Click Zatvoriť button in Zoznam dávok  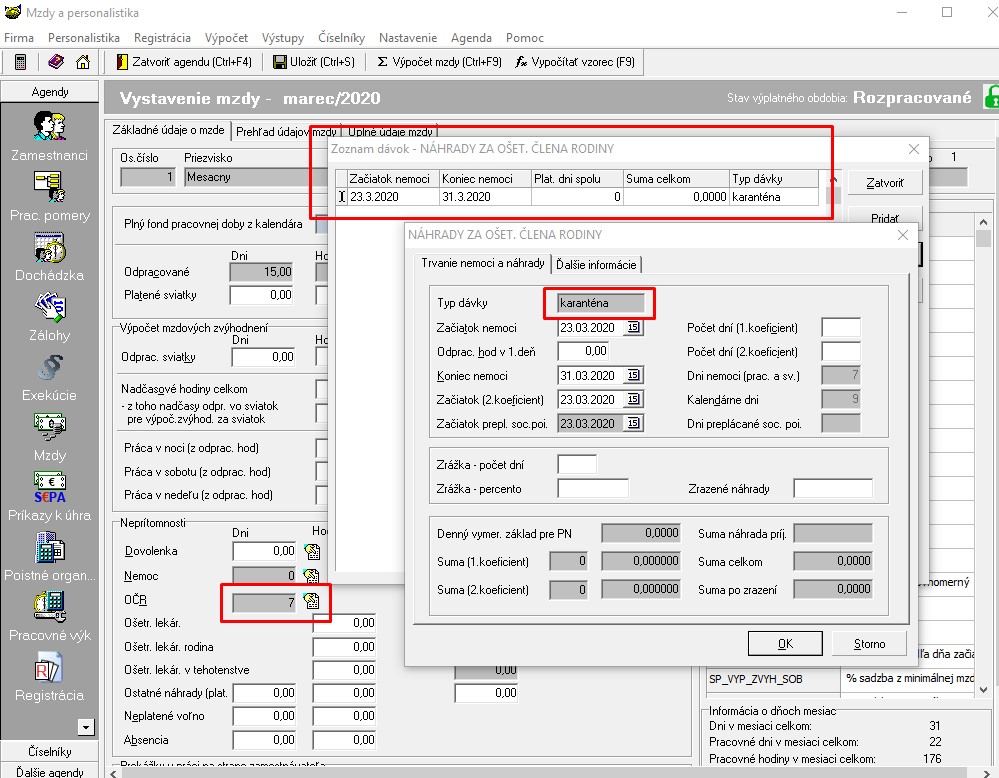(885, 183)
